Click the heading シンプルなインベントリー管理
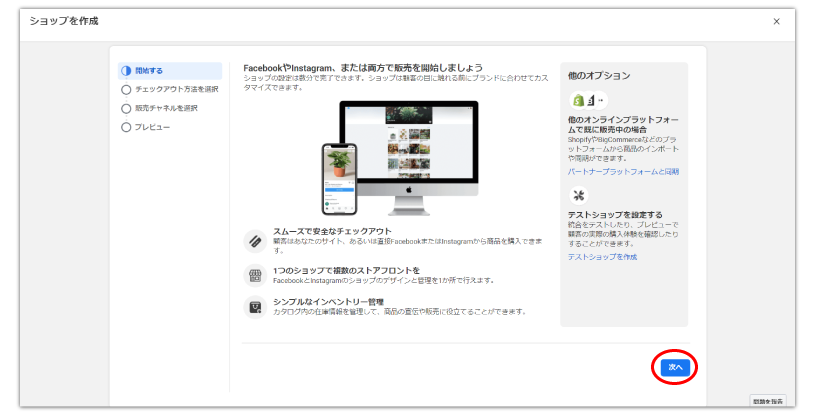This screenshot has height=416, width=820. click(x=328, y=302)
